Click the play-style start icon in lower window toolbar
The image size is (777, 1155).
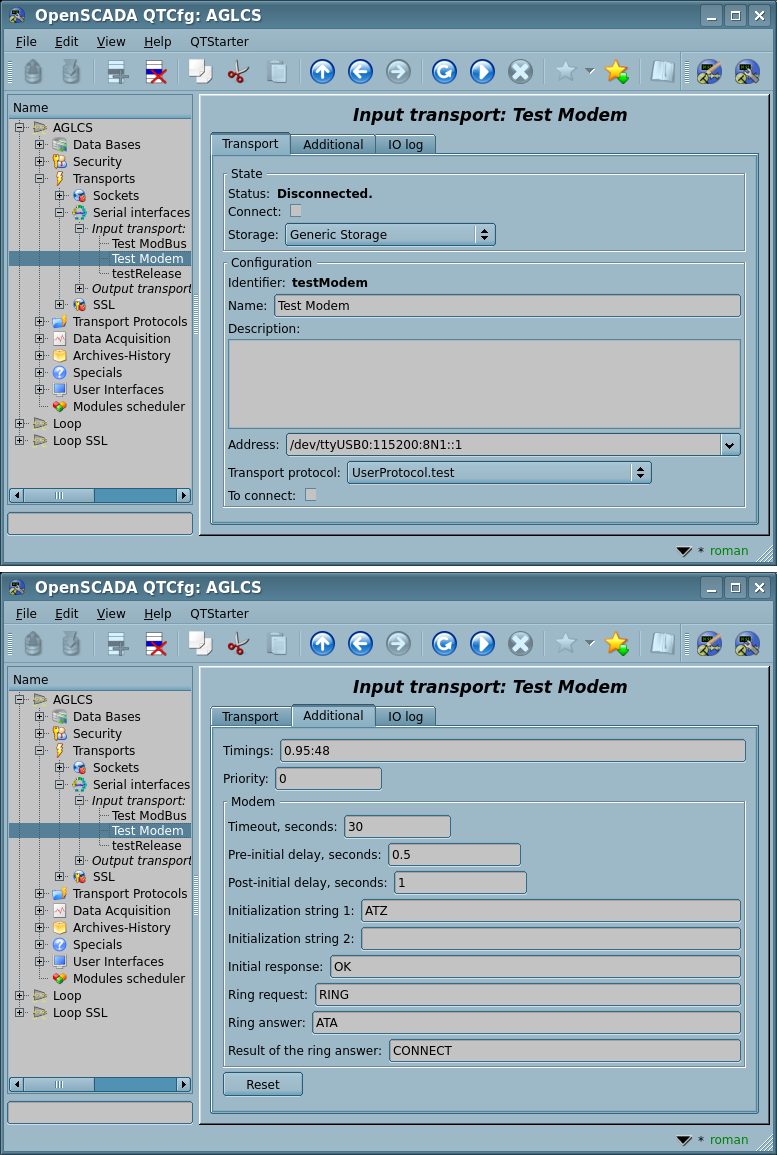pyautogui.click(x=482, y=643)
